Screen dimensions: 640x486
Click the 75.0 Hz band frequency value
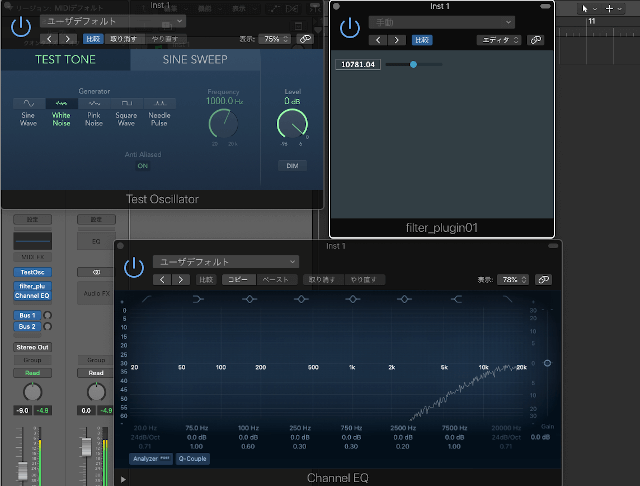[197, 428]
